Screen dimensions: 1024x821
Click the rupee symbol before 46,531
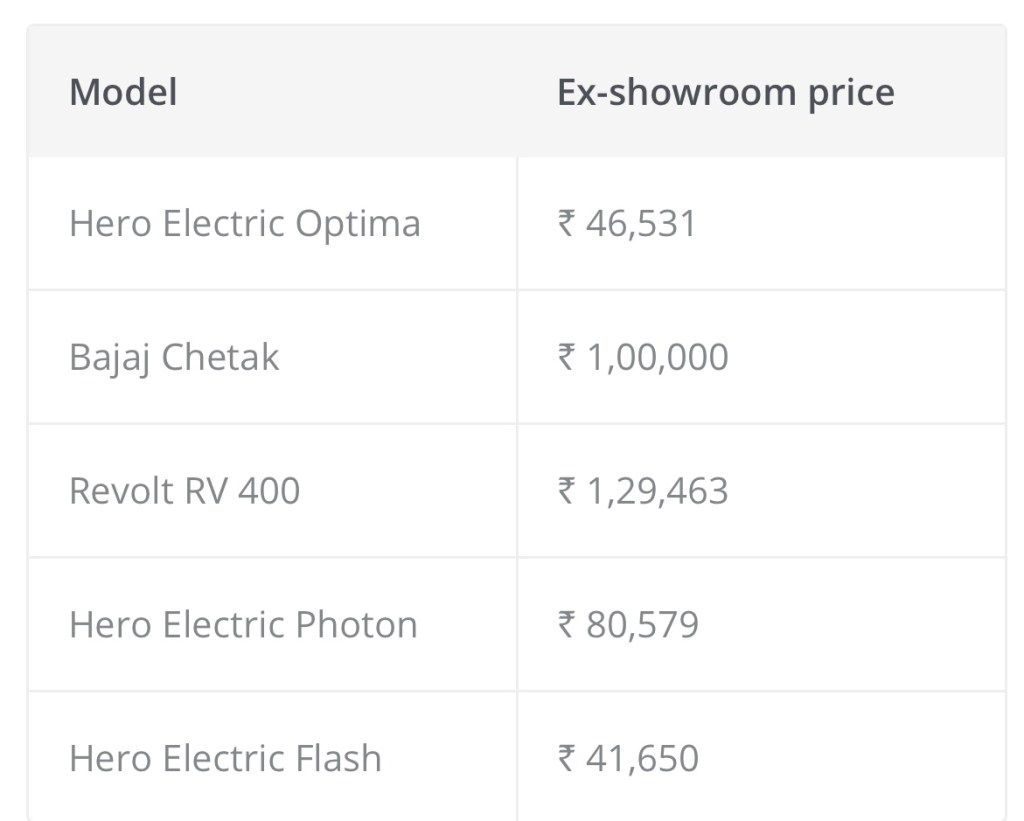566,223
